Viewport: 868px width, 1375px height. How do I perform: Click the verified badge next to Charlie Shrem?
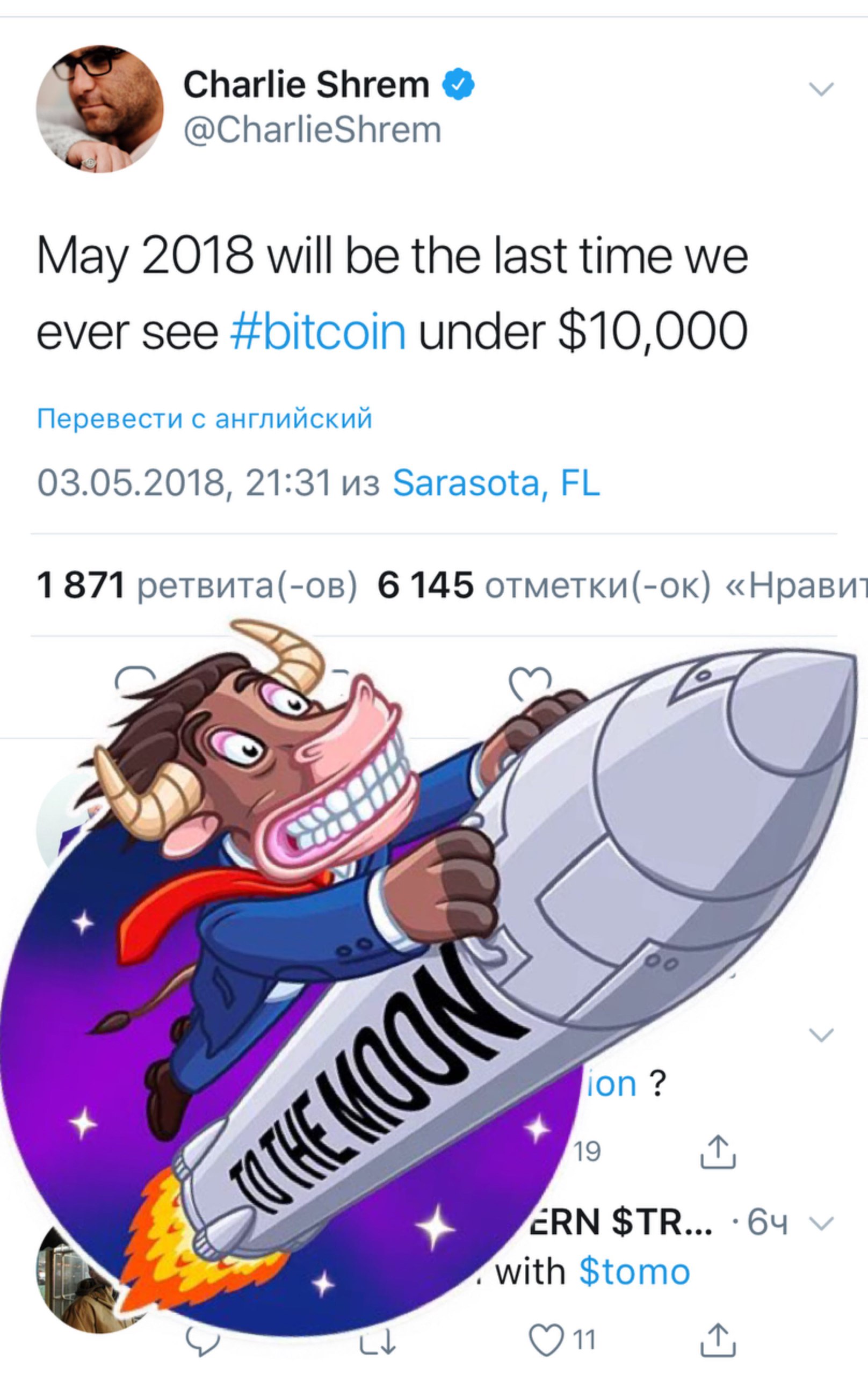pyautogui.click(x=458, y=84)
